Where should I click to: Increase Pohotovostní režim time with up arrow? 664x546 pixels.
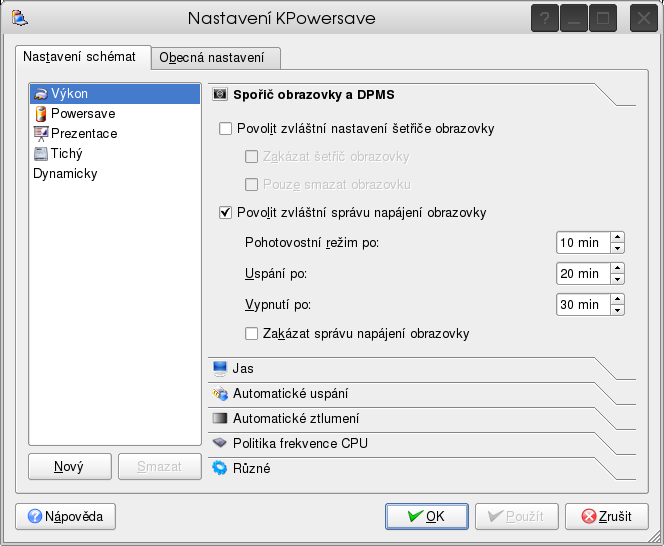coord(617,237)
